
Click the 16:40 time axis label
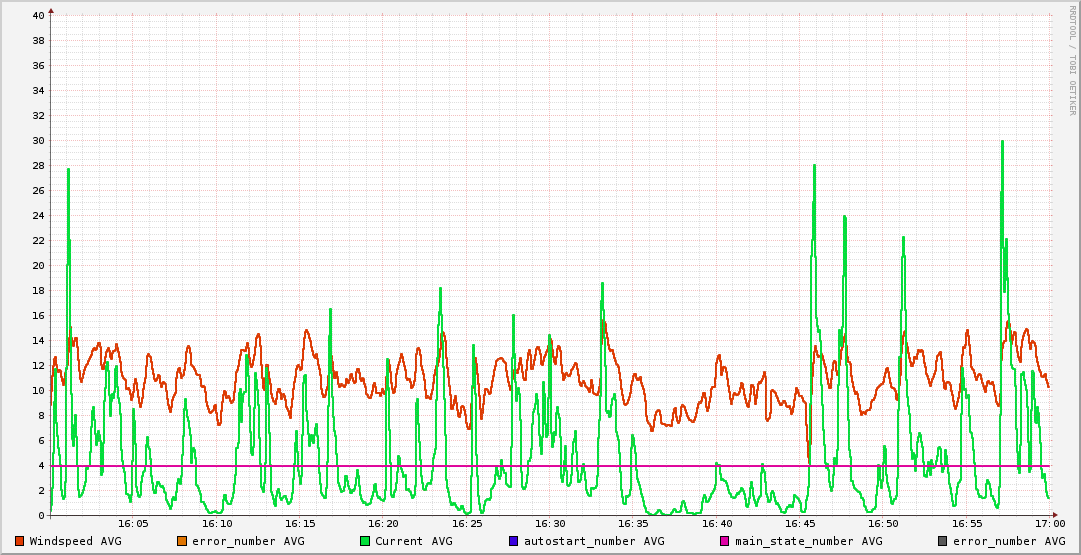[x=717, y=524]
